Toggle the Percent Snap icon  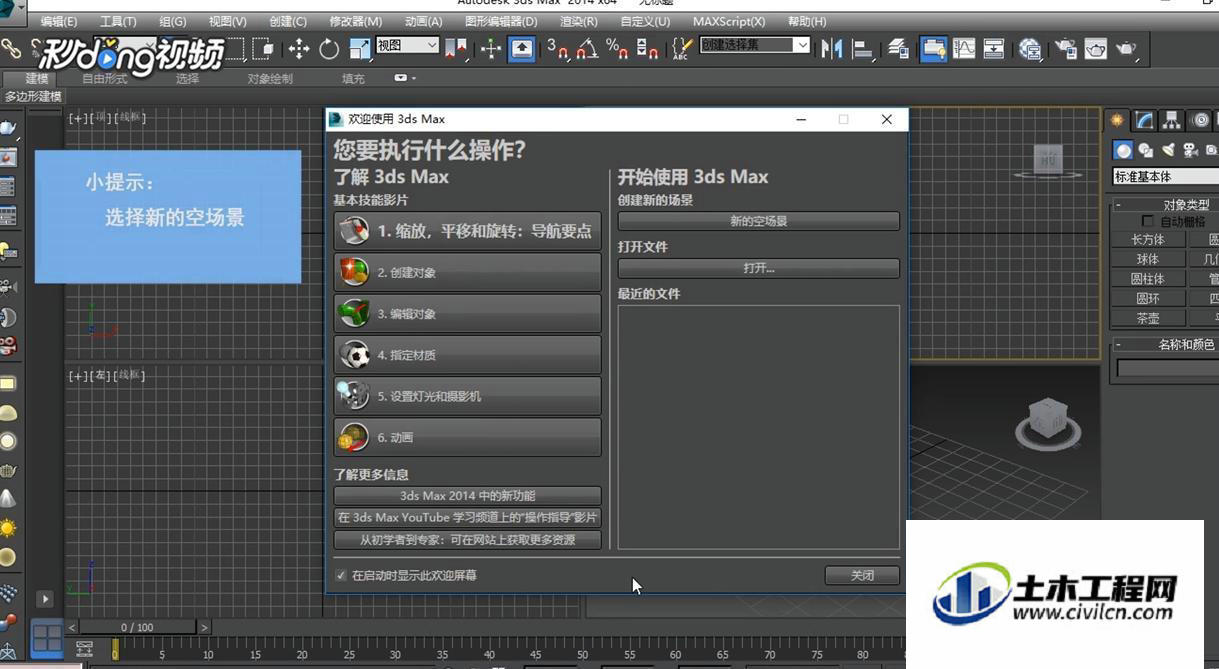click(617, 48)
